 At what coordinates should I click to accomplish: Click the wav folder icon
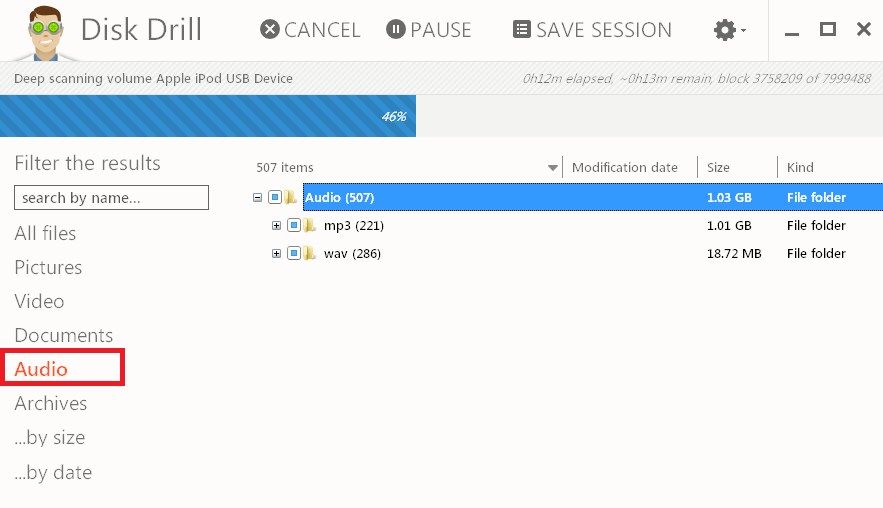coord(309,254)
